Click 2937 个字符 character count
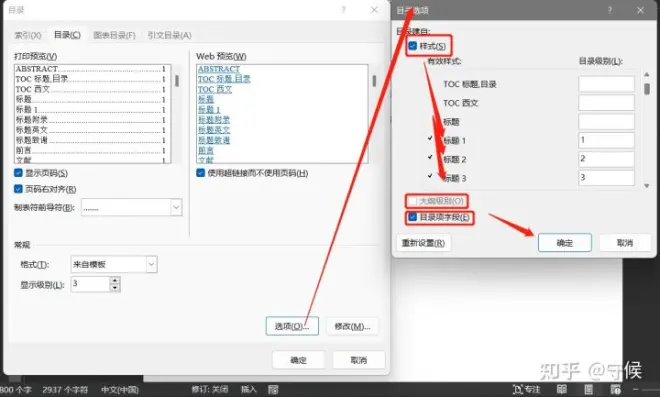 [x=65, y=390]
